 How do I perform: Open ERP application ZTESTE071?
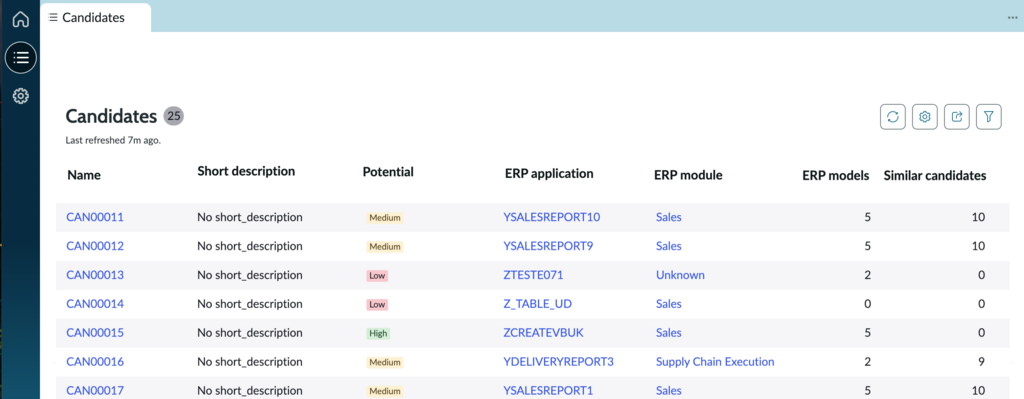coord(533,275)
